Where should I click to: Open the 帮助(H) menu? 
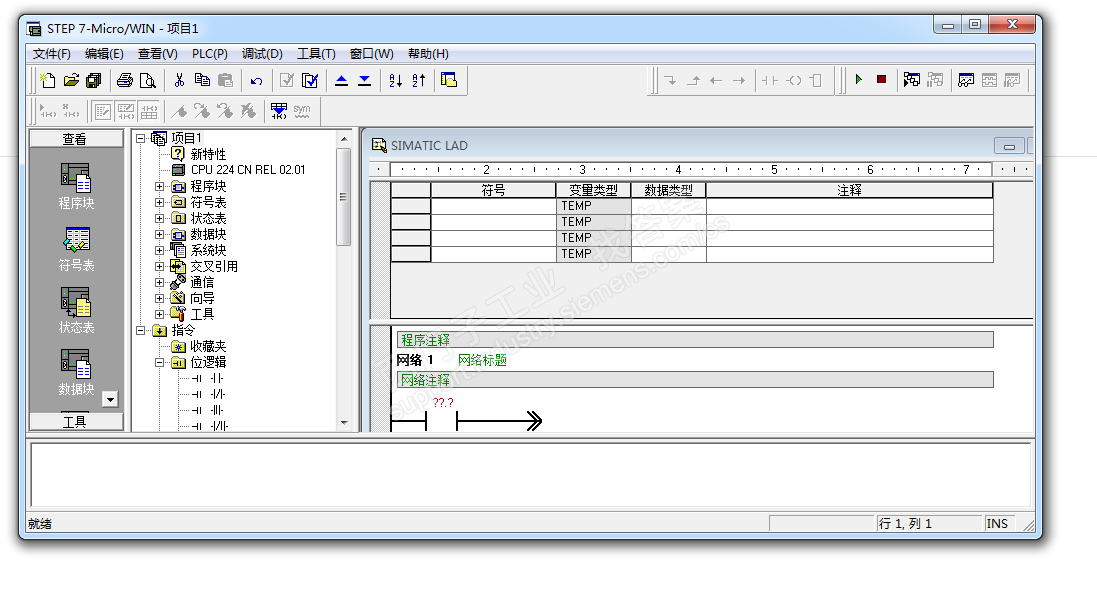coord(428,54)
